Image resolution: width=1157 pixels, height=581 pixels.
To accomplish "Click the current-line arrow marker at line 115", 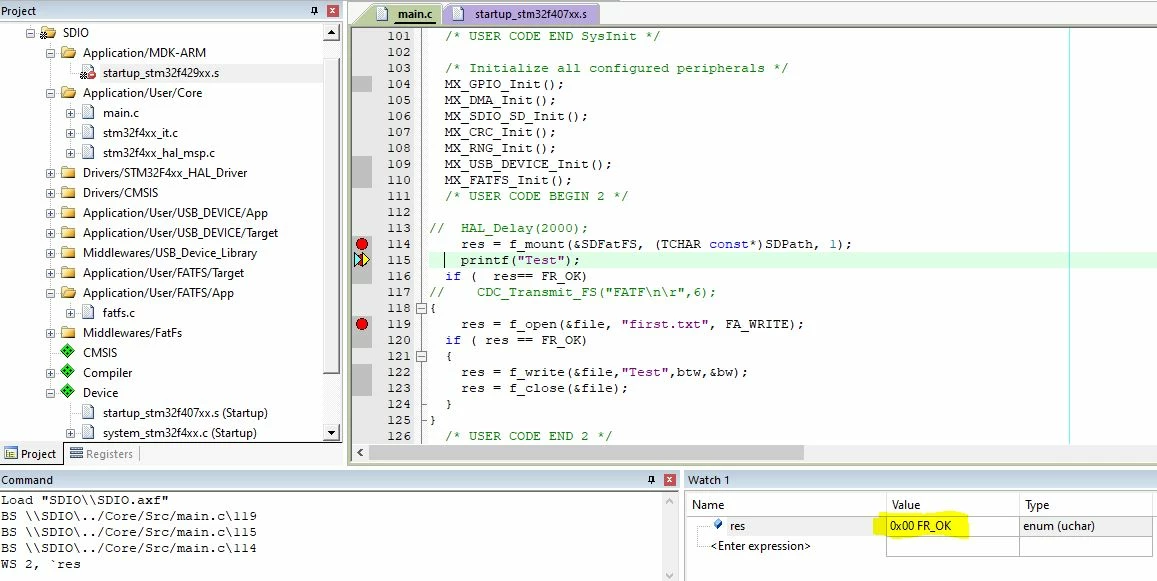I will click(362, 260).
